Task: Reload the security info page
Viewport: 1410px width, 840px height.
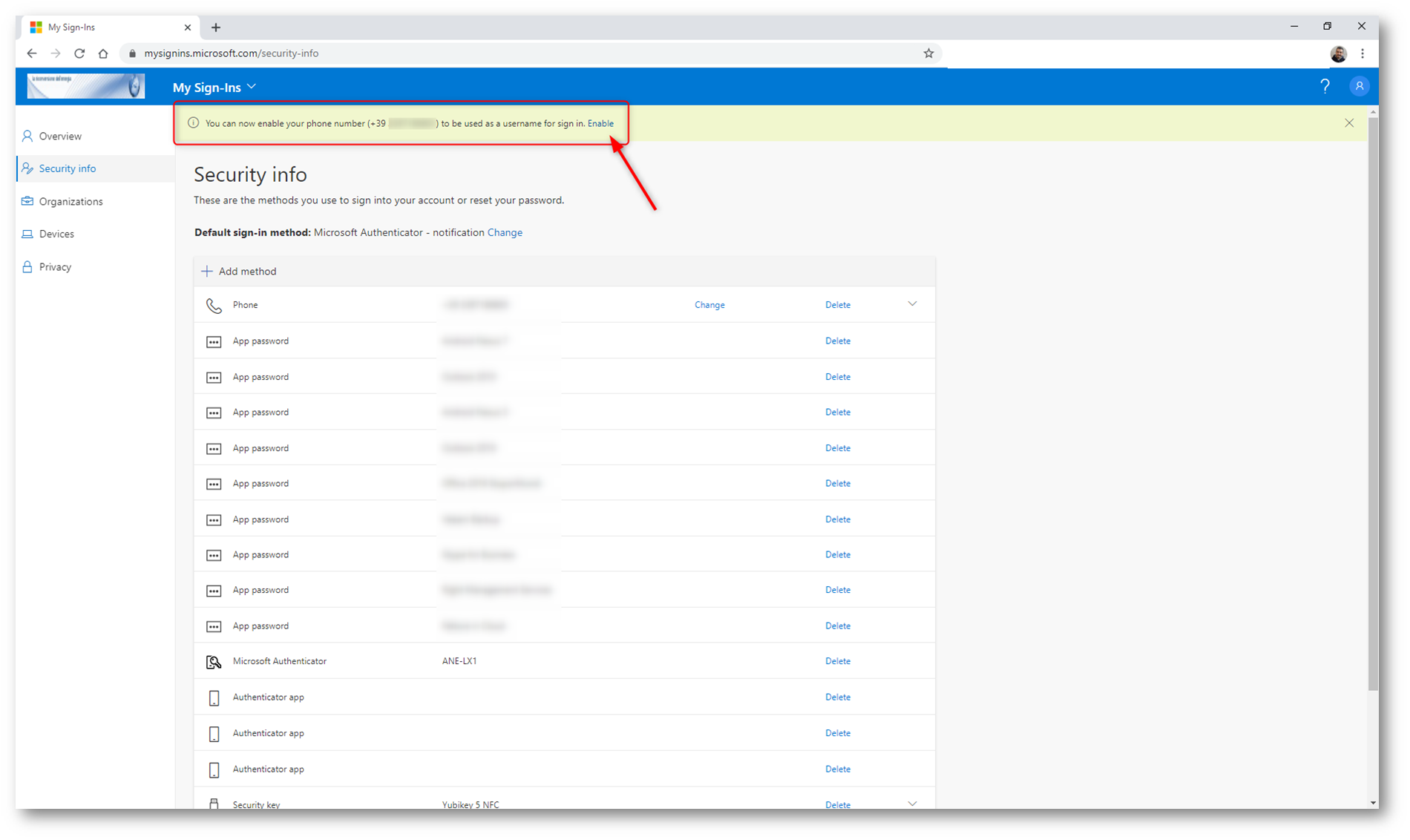Action: (79, 53)
